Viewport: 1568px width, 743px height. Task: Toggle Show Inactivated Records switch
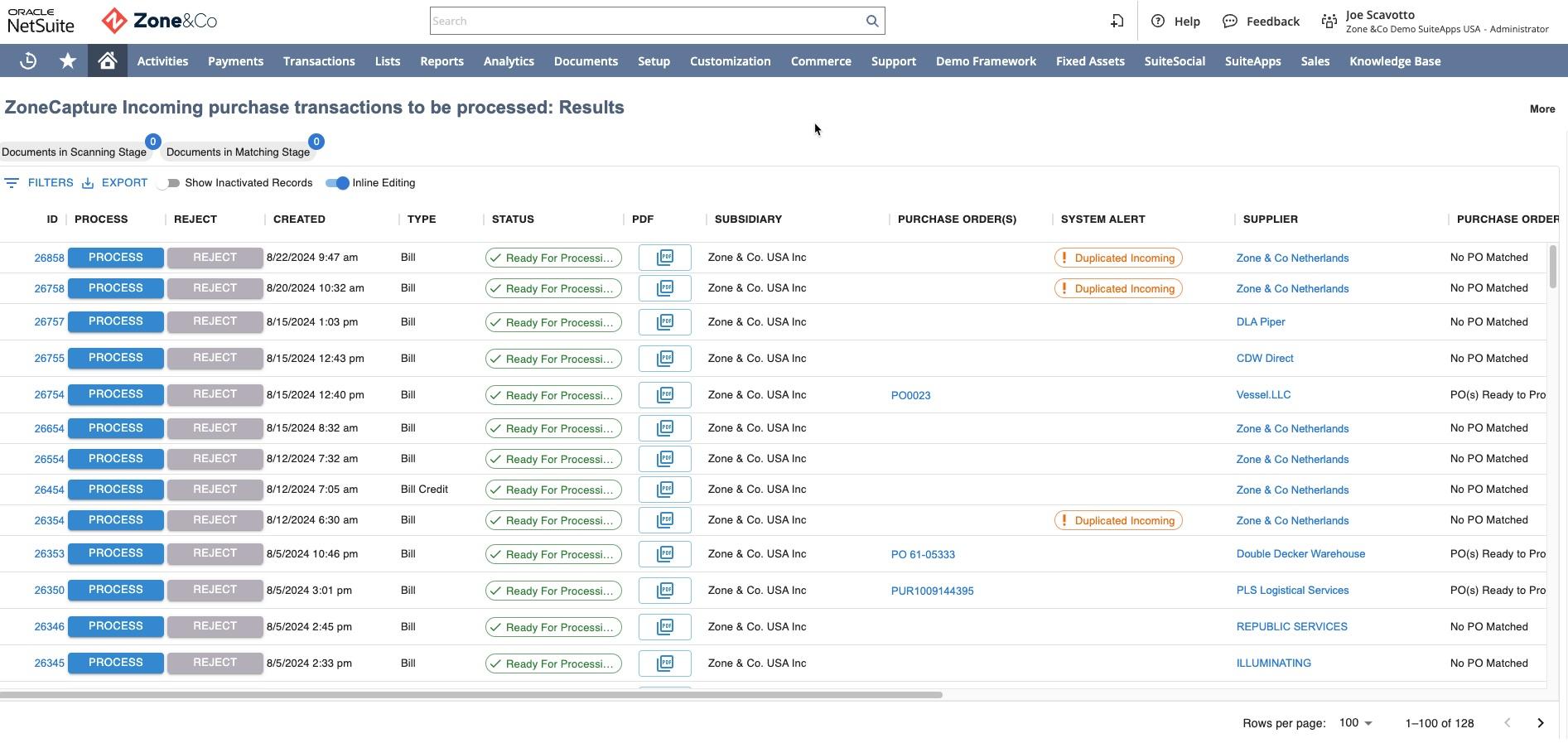(169, 183)
